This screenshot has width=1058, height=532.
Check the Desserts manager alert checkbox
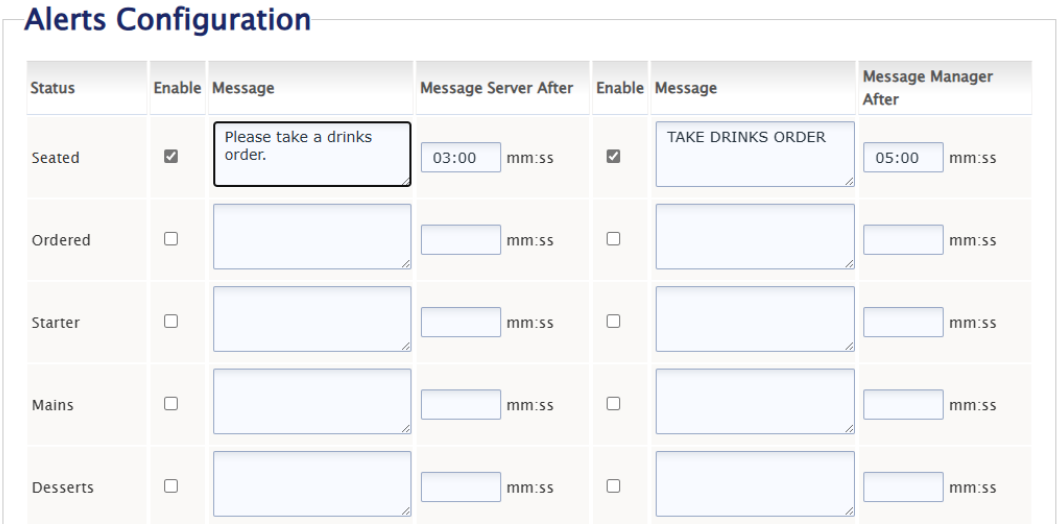click(x=613, y=486)
